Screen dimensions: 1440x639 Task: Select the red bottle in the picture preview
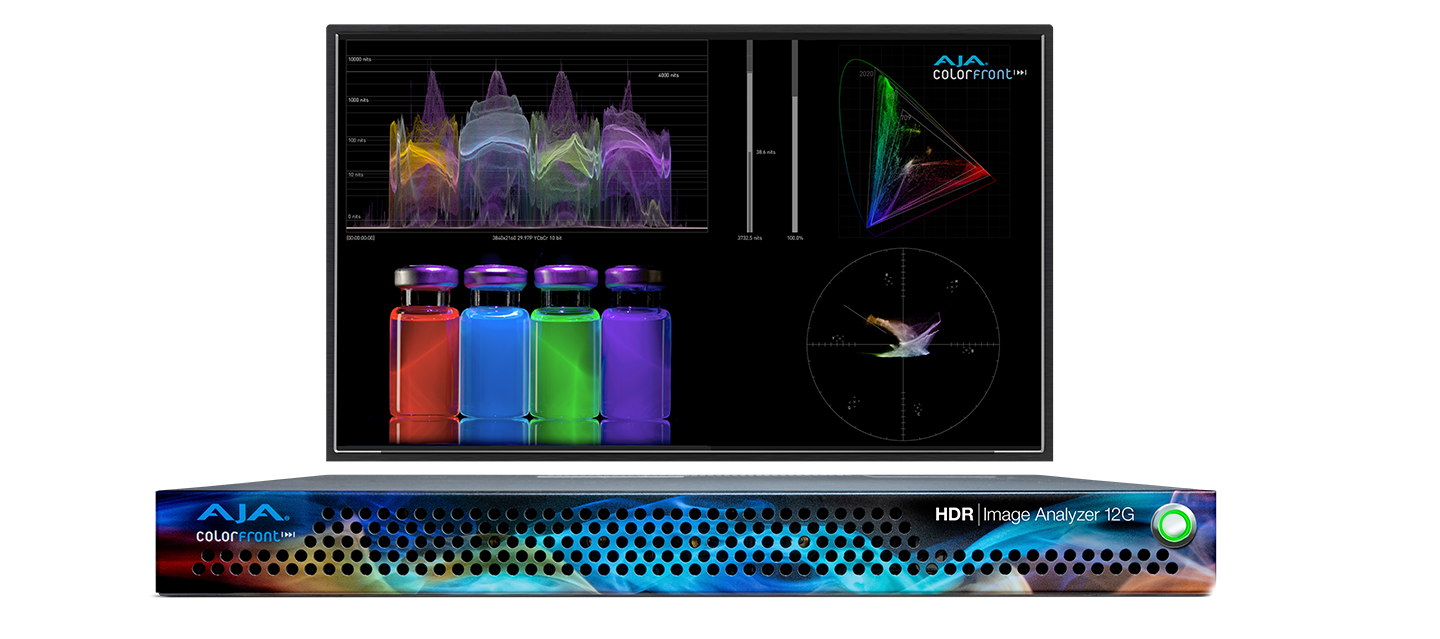tap(423, 343)
